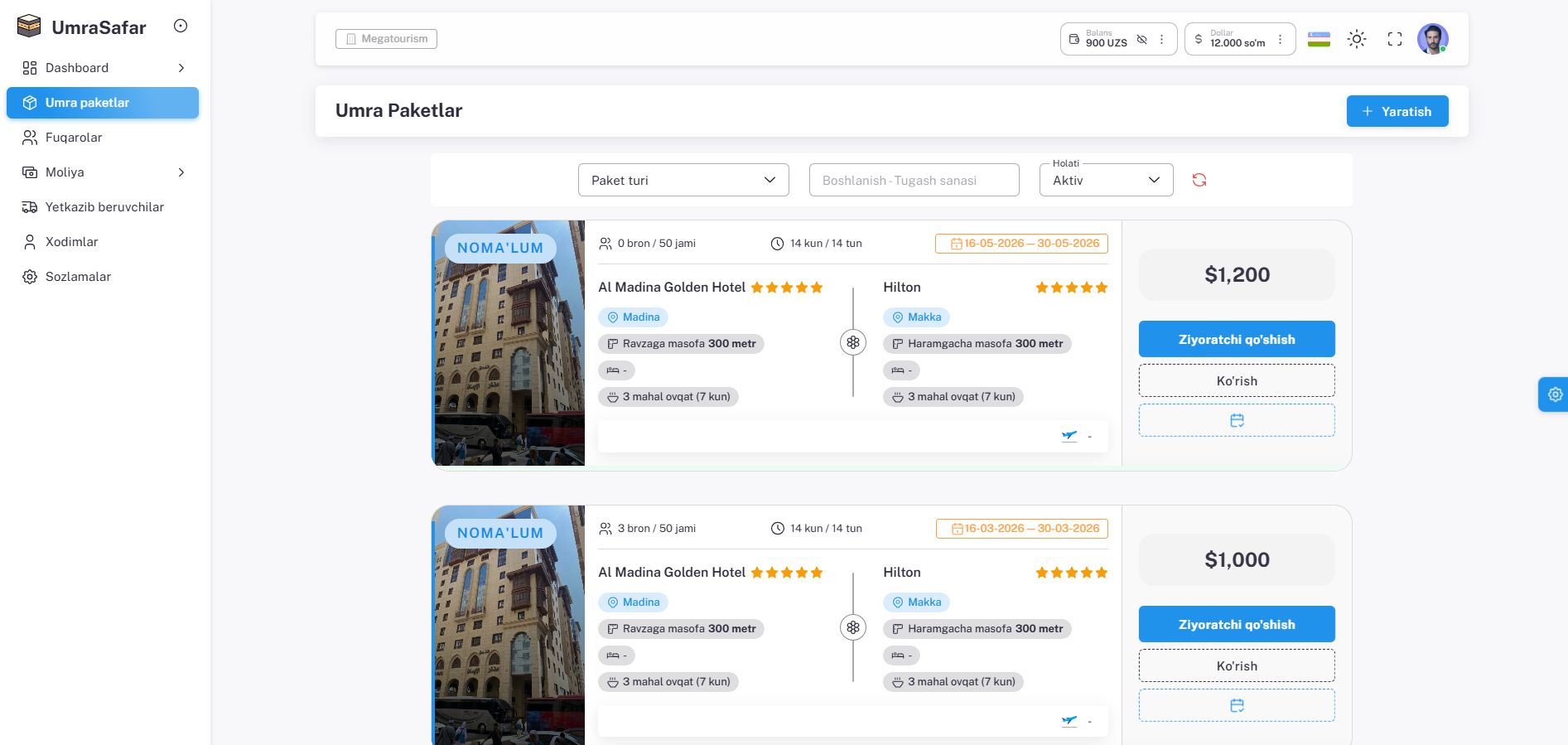The width and height of the screenshot is (1568, 745).
Task: Click the Boshlanish - Tugash sanasi field
Action: pos(914,180)
